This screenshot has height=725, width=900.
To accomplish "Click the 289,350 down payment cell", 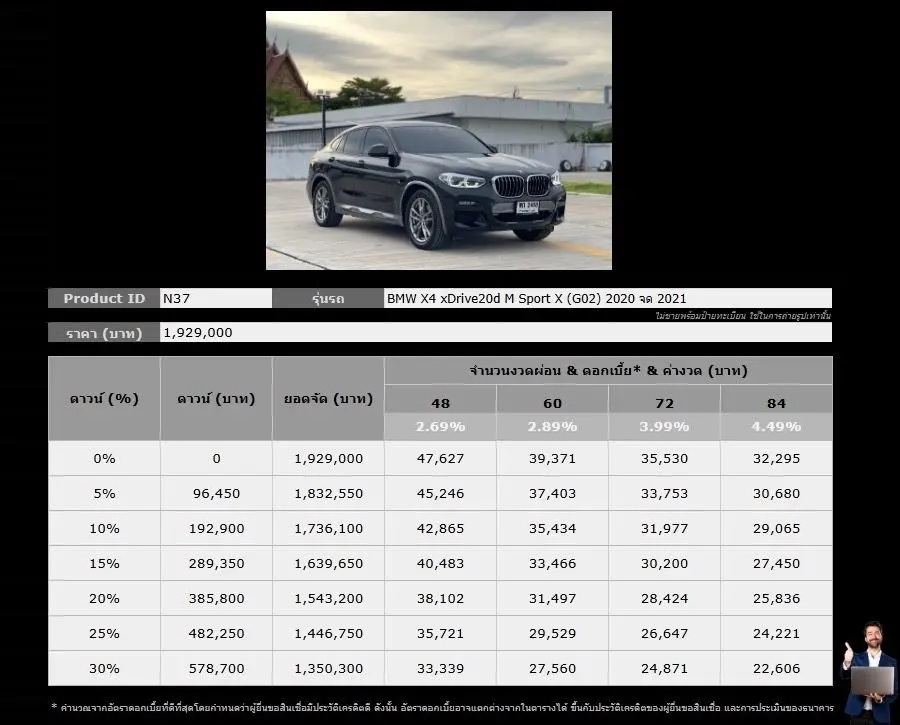I will tap(216, 563).
